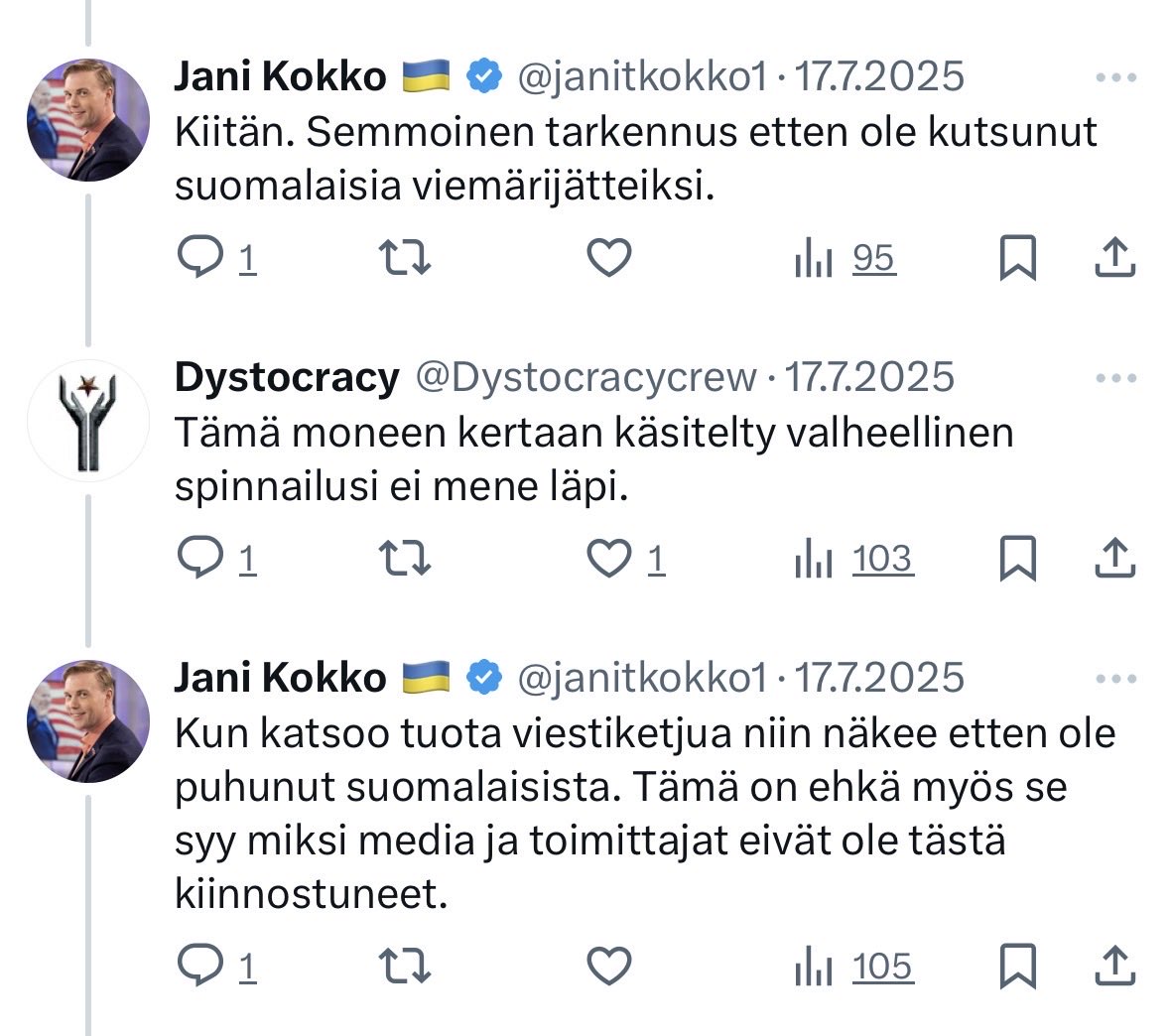This screenshot has width=1170, height=1036.
Task: View analytics showing 105 views
Action: 854,967
